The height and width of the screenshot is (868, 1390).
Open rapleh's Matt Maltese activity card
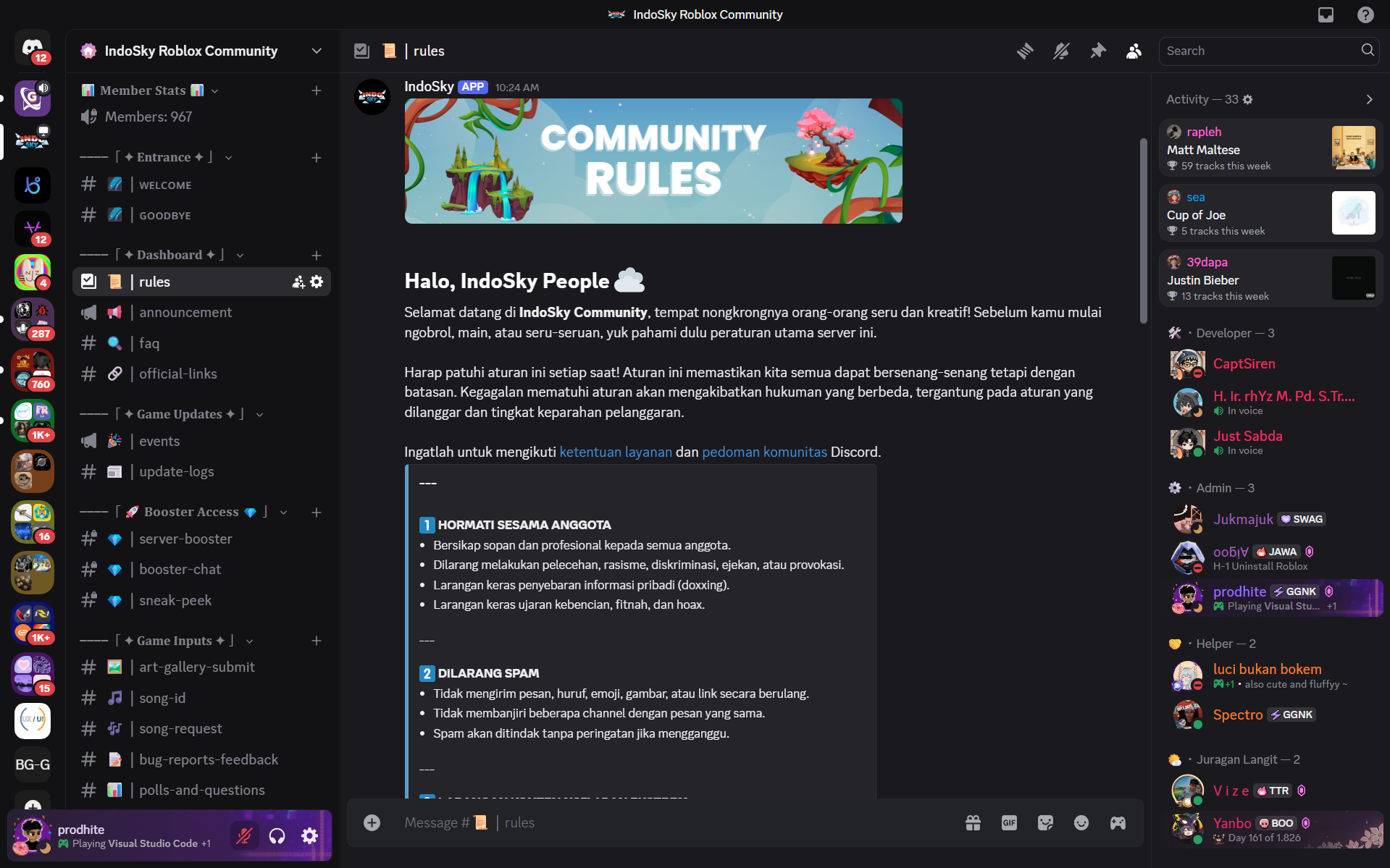click(1271, 148)
